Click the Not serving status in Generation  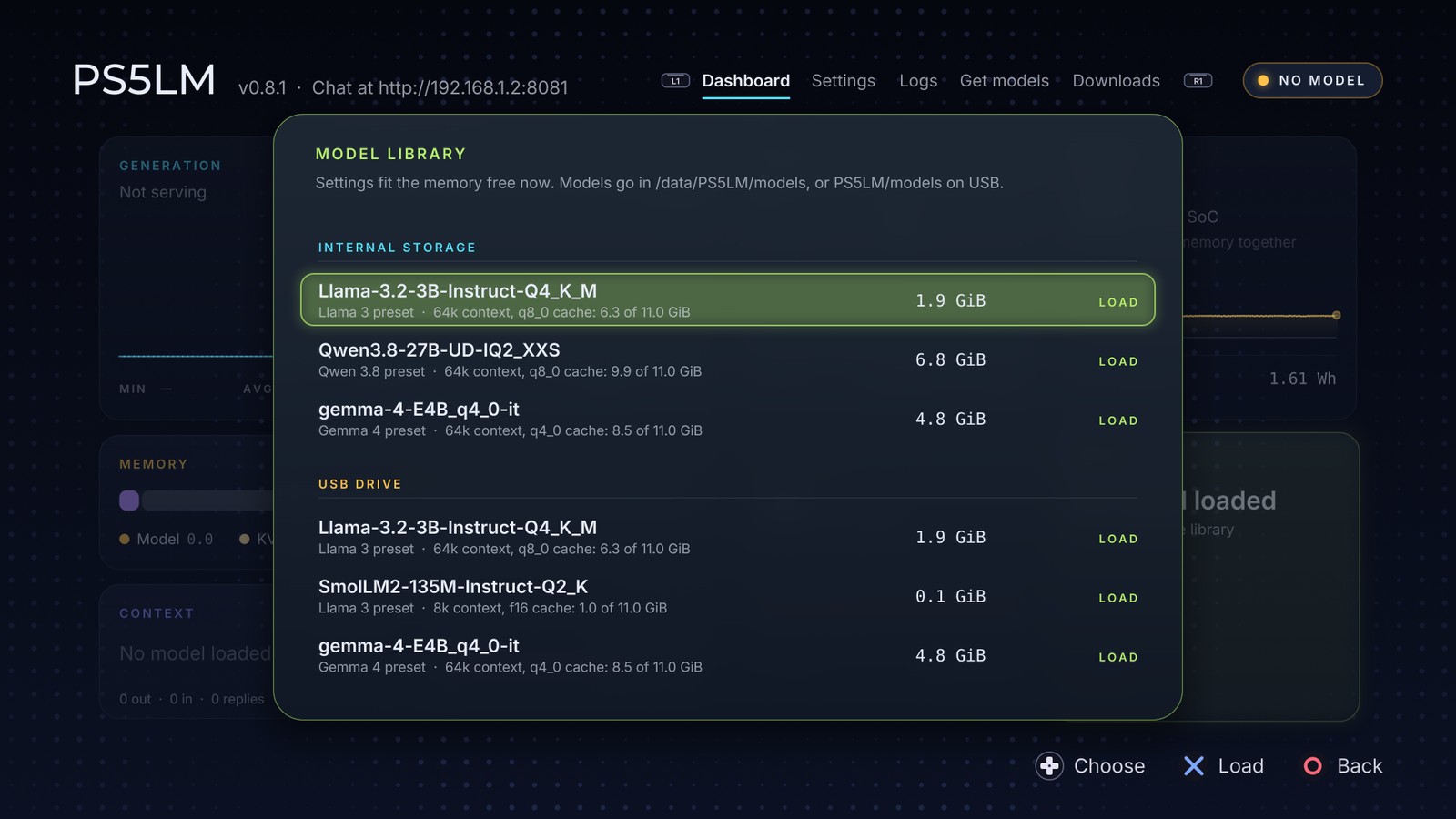(163, 192)
